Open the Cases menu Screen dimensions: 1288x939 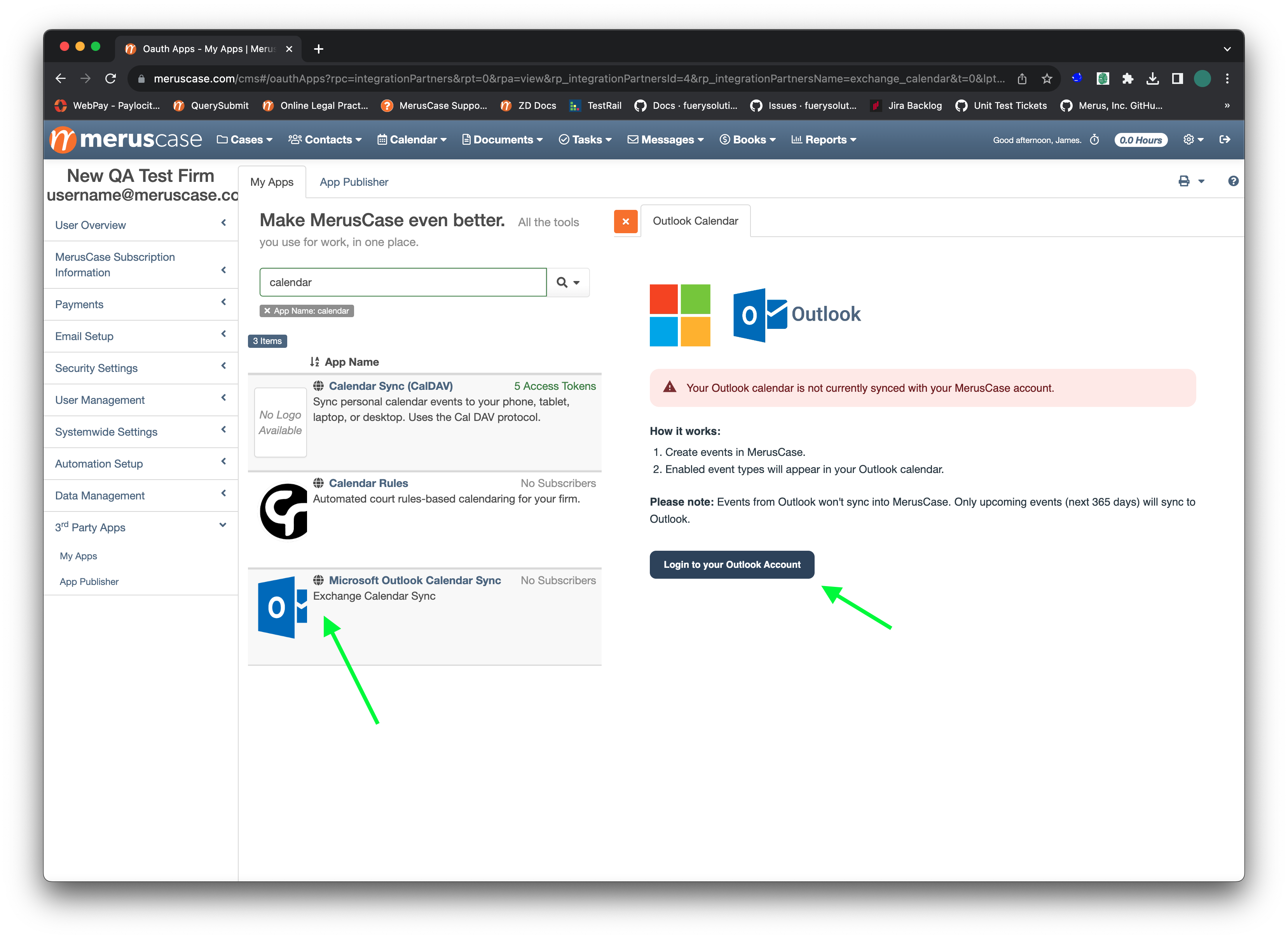point(244,139)
